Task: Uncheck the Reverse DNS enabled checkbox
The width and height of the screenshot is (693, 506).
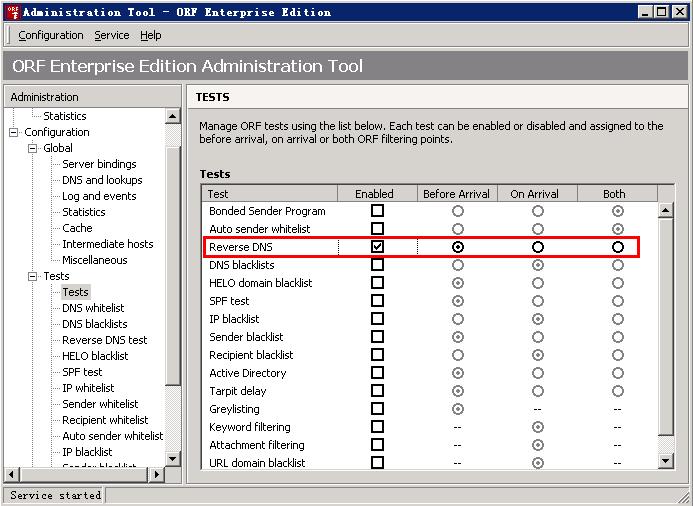Action: [x=377, y=247]
